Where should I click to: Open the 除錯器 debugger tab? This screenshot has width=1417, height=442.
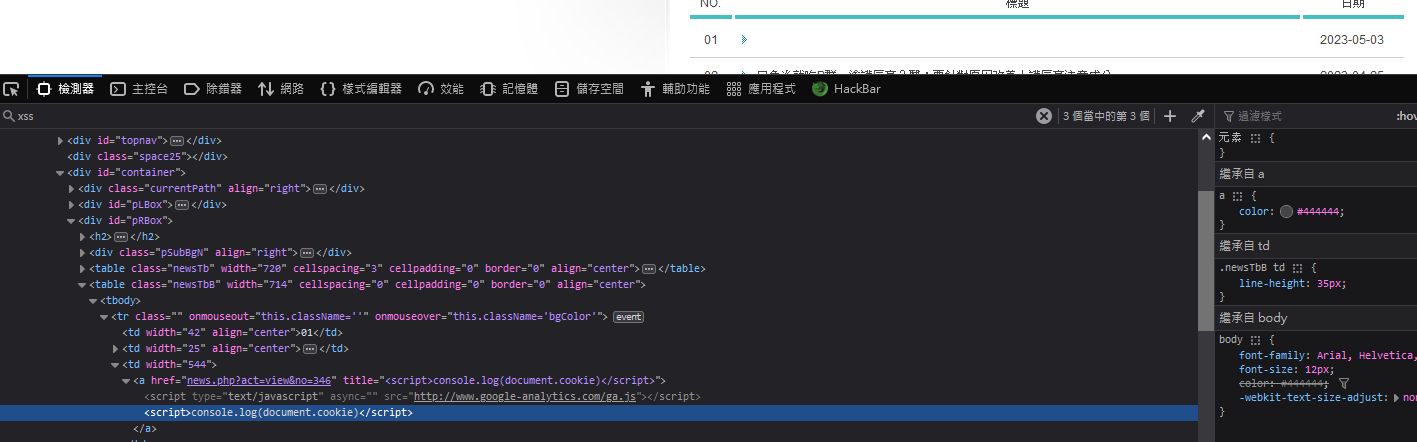(x=213, y=88)
